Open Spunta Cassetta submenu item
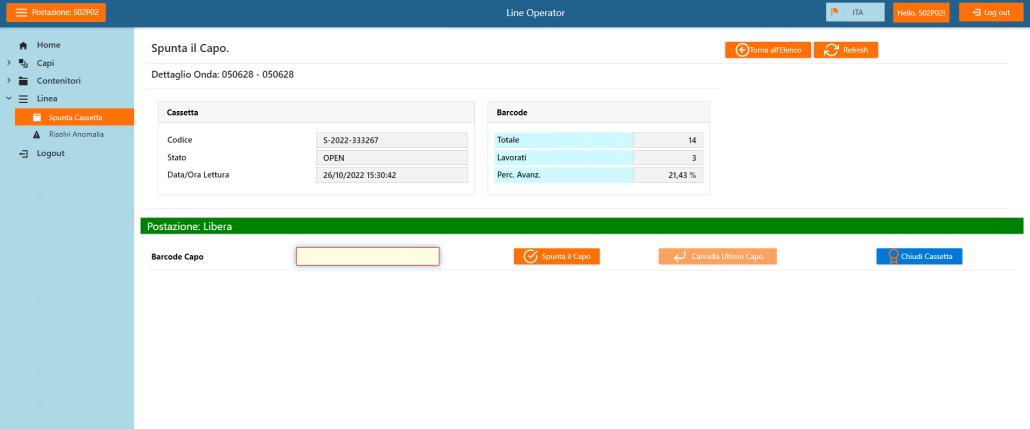This screenshot has width=1030, height=429. [74, 117]
